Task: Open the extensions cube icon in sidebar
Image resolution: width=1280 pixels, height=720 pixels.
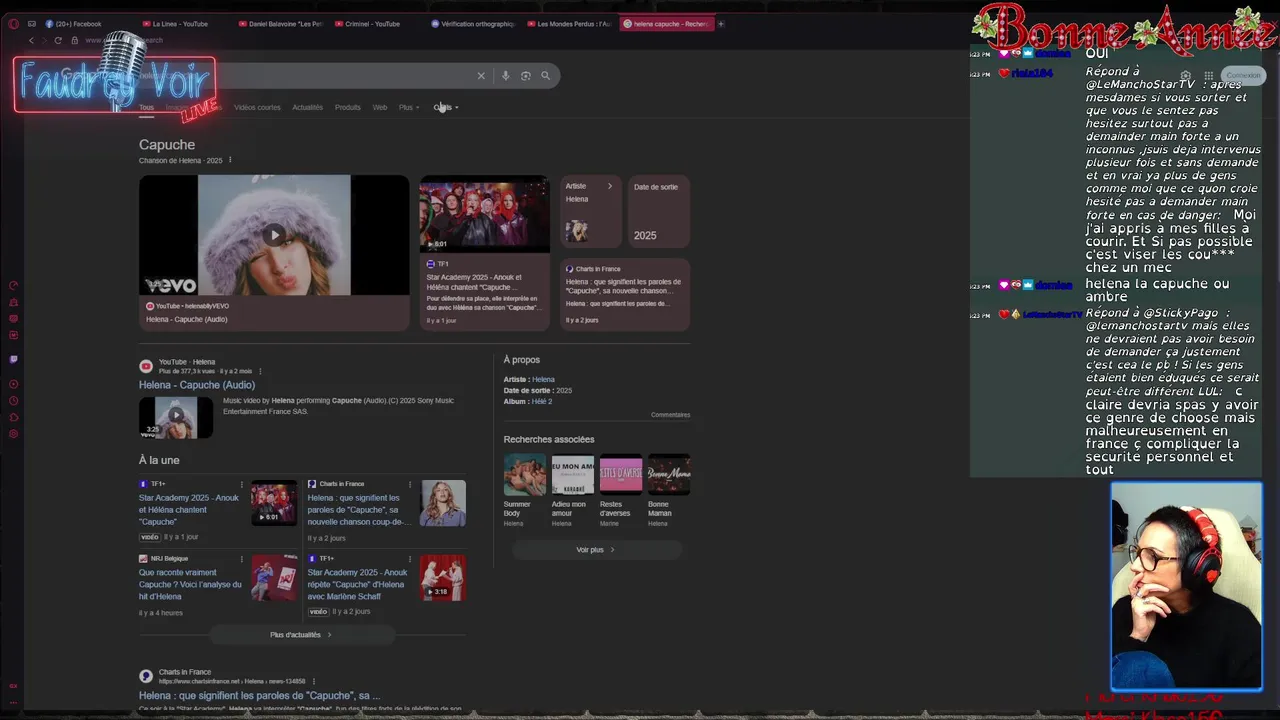Action: (13, 417)
